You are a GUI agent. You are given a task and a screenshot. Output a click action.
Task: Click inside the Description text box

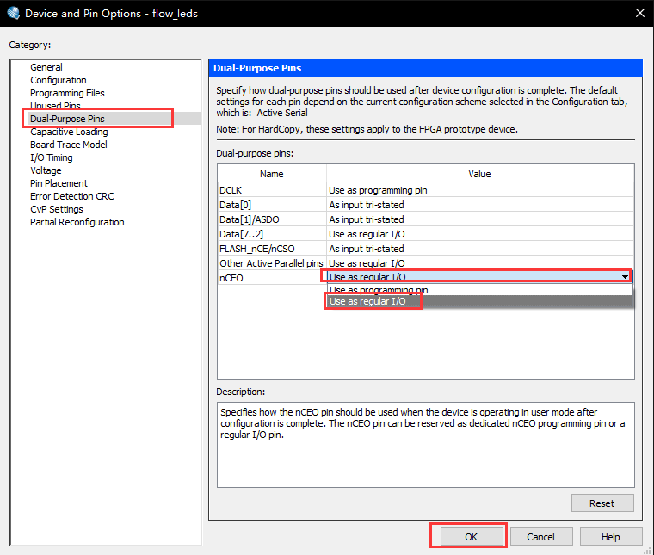click(x=426, y=445)
